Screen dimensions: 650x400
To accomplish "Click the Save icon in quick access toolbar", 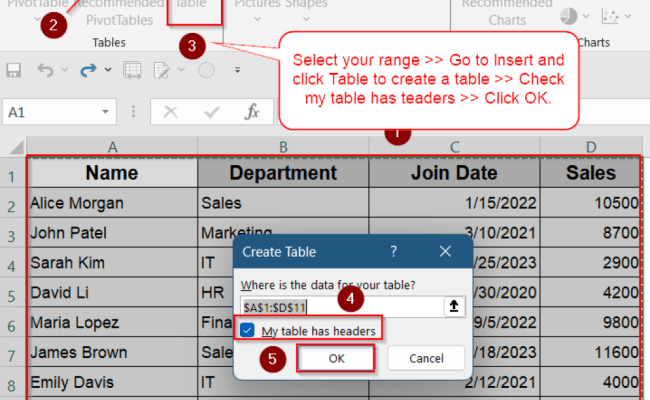I will tap(14, 70).
